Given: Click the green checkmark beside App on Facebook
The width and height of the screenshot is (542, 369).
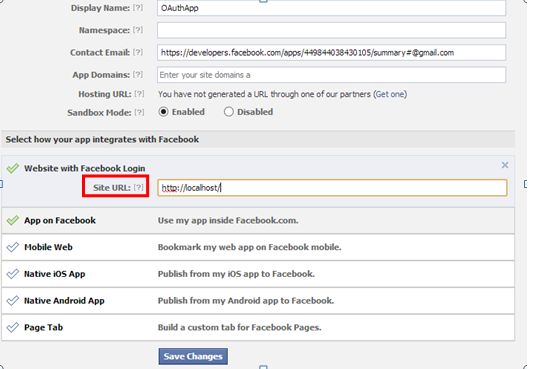Looking at the screenshot, I should pyautogui.click(x=13, y=220).
